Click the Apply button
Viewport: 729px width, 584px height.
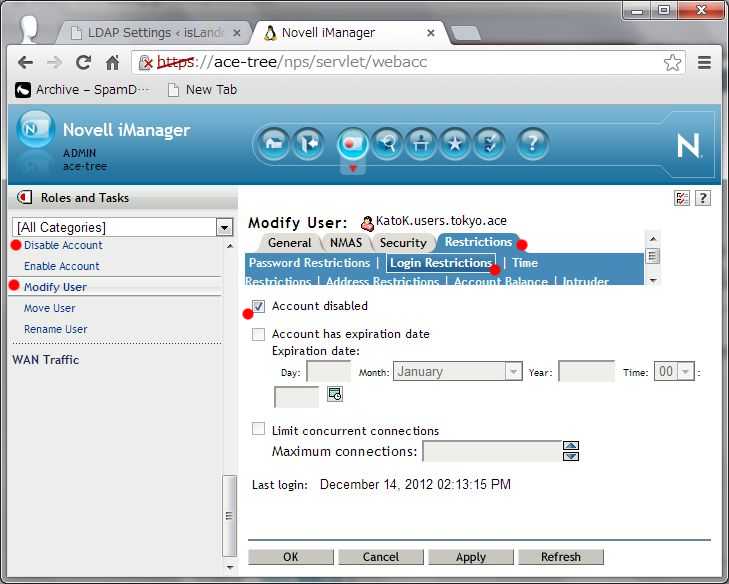[x=471, y=557]
